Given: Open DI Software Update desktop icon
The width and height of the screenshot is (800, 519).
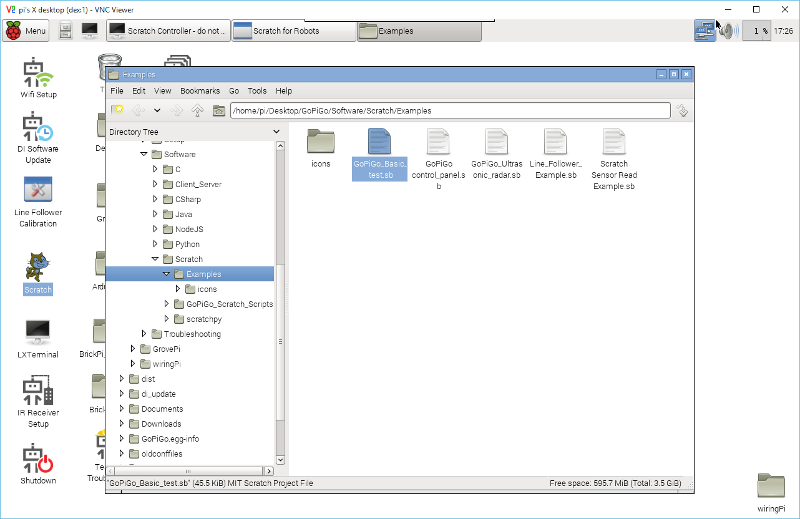Looking at the screenshot, I should [x=38, y=138].
